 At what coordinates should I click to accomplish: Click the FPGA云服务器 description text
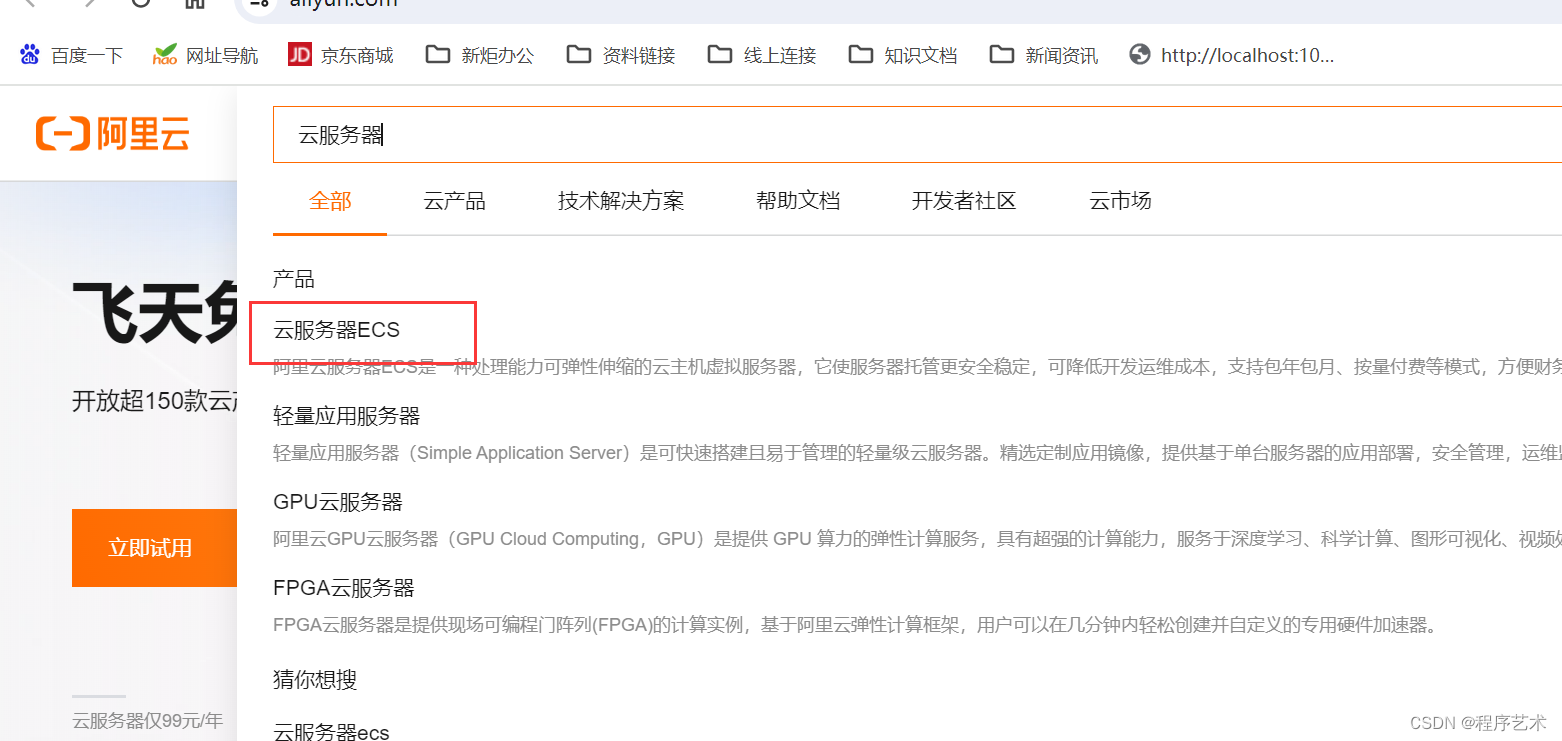(856, 626)
